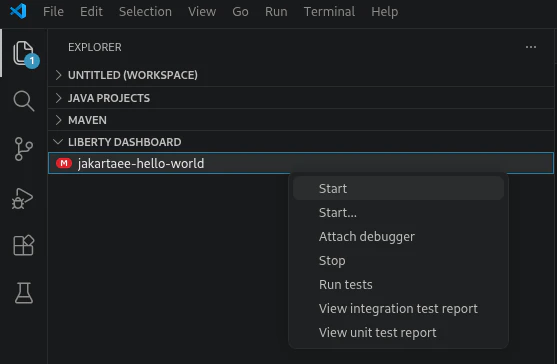Expand the MAVEN section

[x=301, y=120]
